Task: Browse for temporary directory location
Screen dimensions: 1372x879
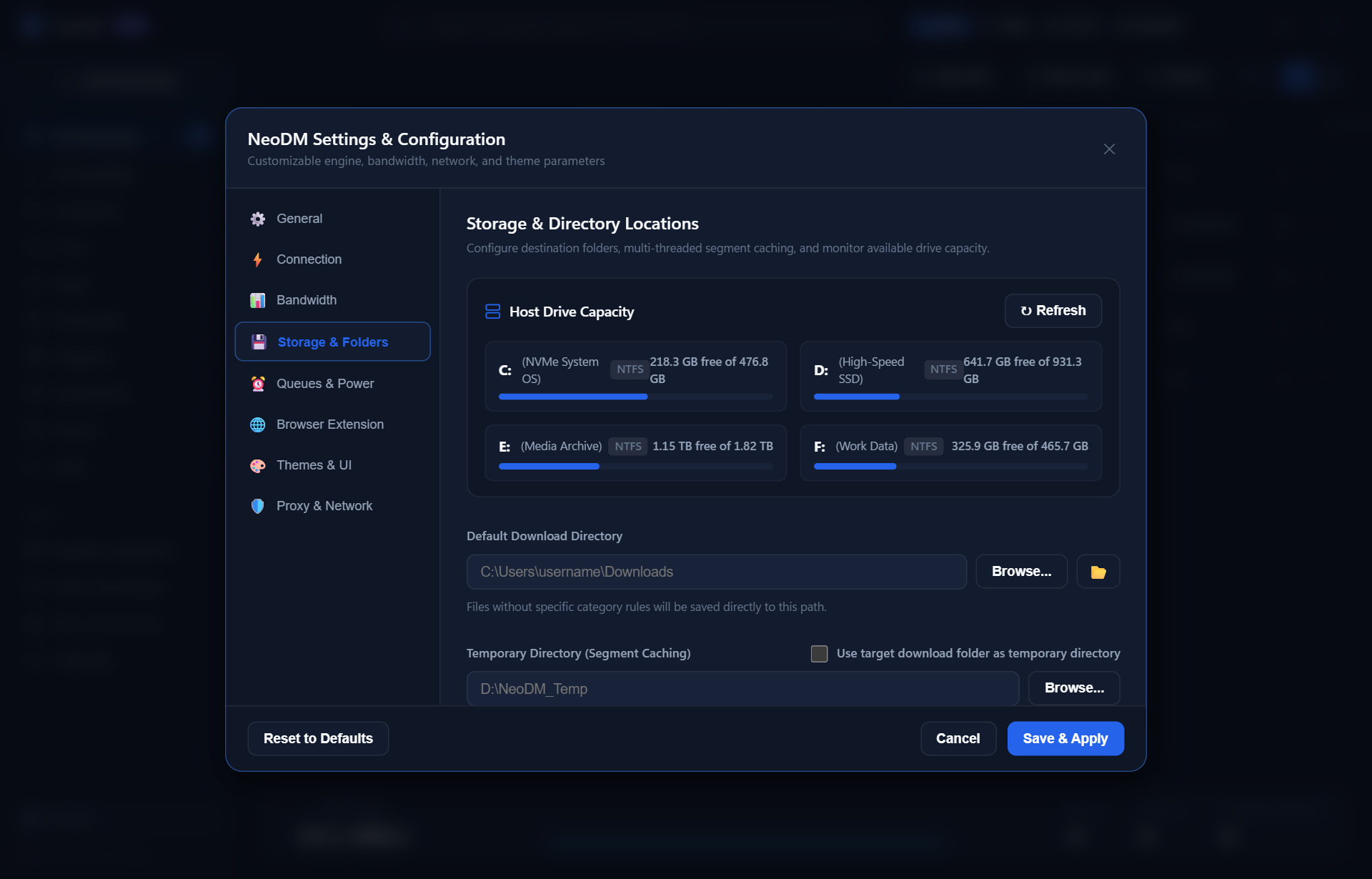Action: click(x=1074, y=688)
